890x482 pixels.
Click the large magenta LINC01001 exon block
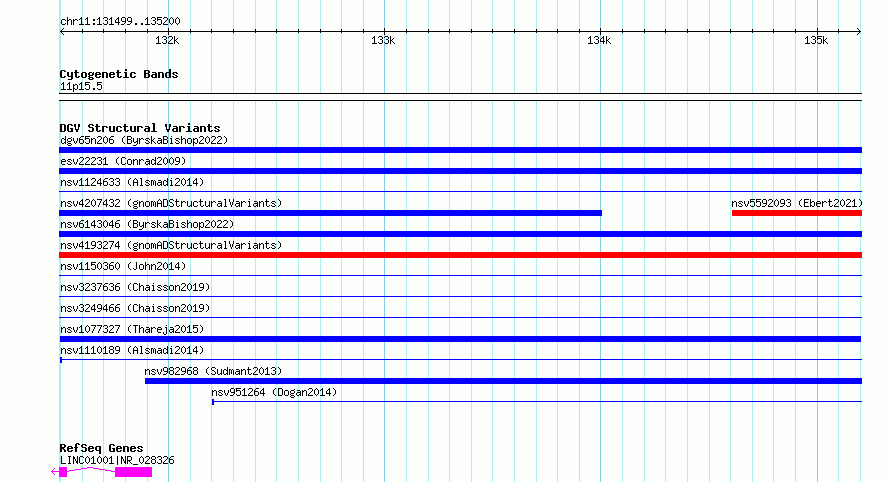click(x=133, y=472)
